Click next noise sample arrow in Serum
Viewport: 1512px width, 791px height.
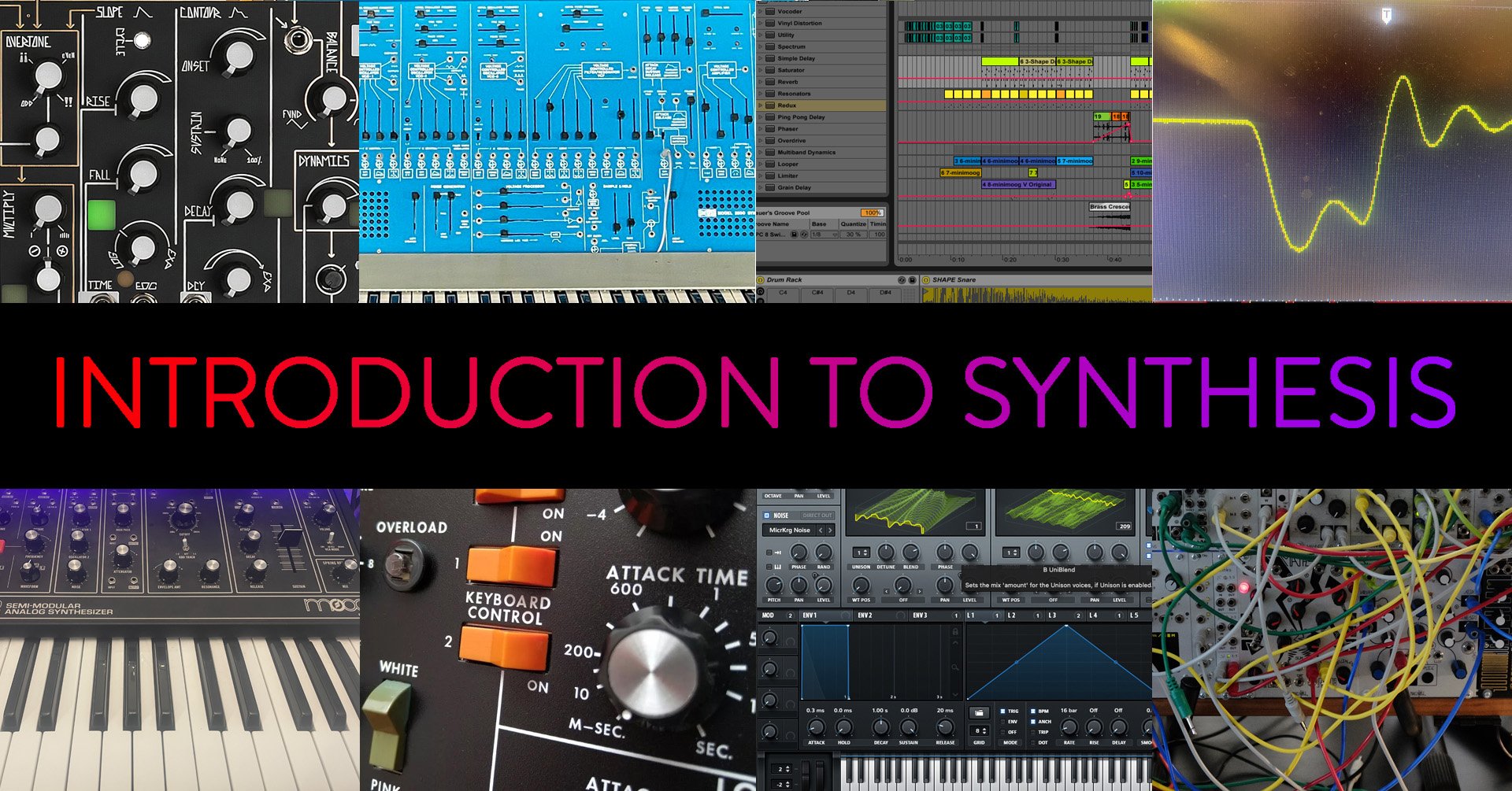830,530
